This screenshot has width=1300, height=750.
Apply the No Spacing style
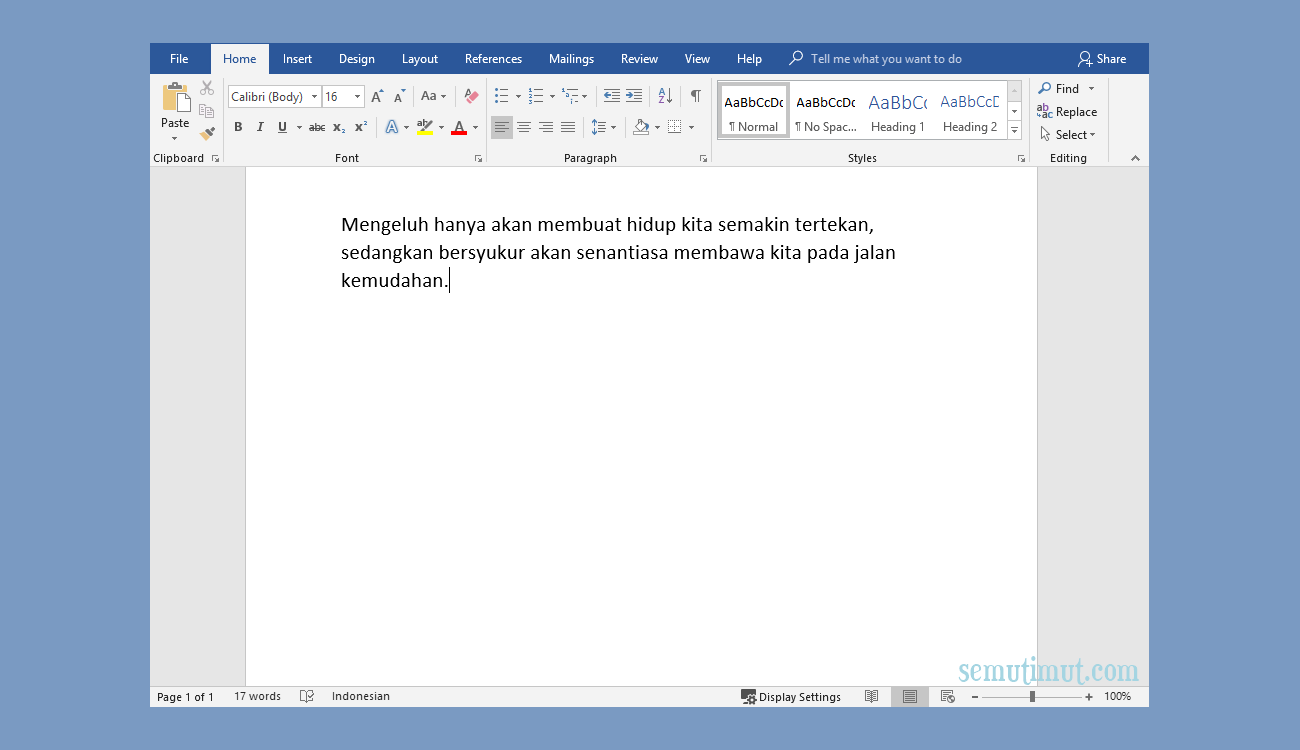pyautogui.click(x=825, y=110)
